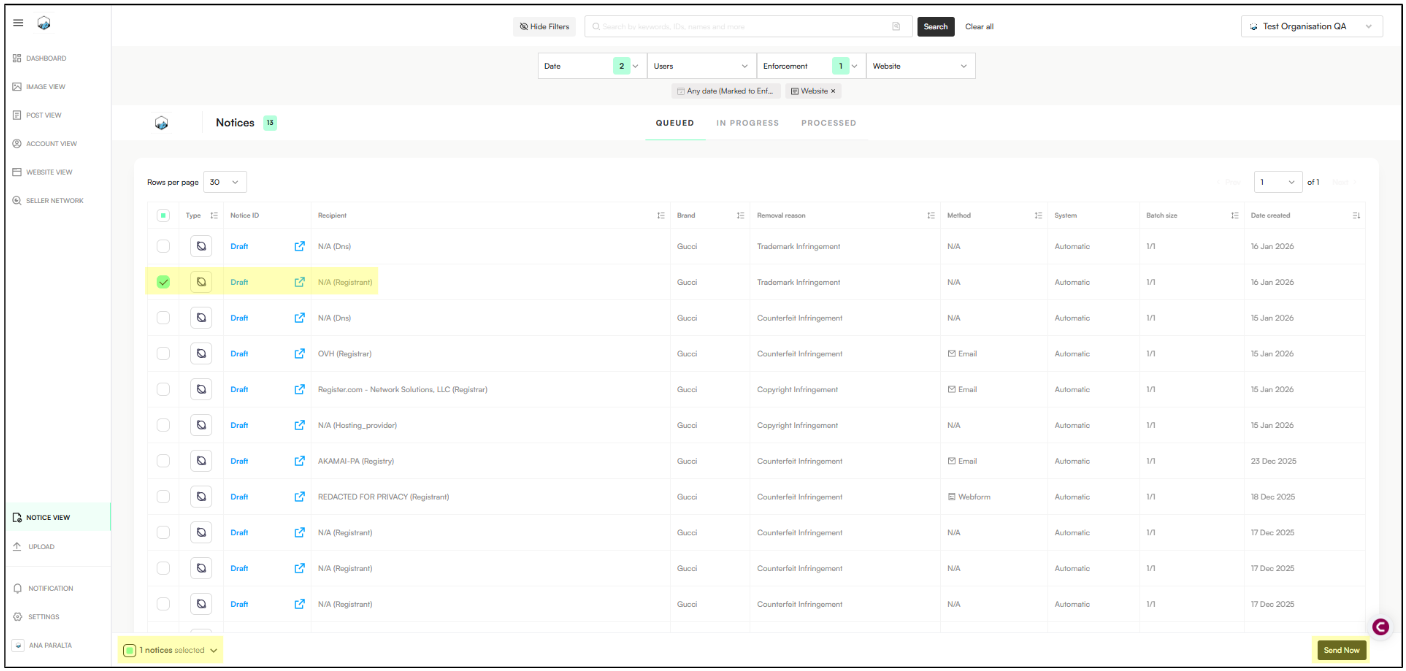Open the Draft link in the OVH row
Screen dimensions: 1406x671
[x=239, y=354]
